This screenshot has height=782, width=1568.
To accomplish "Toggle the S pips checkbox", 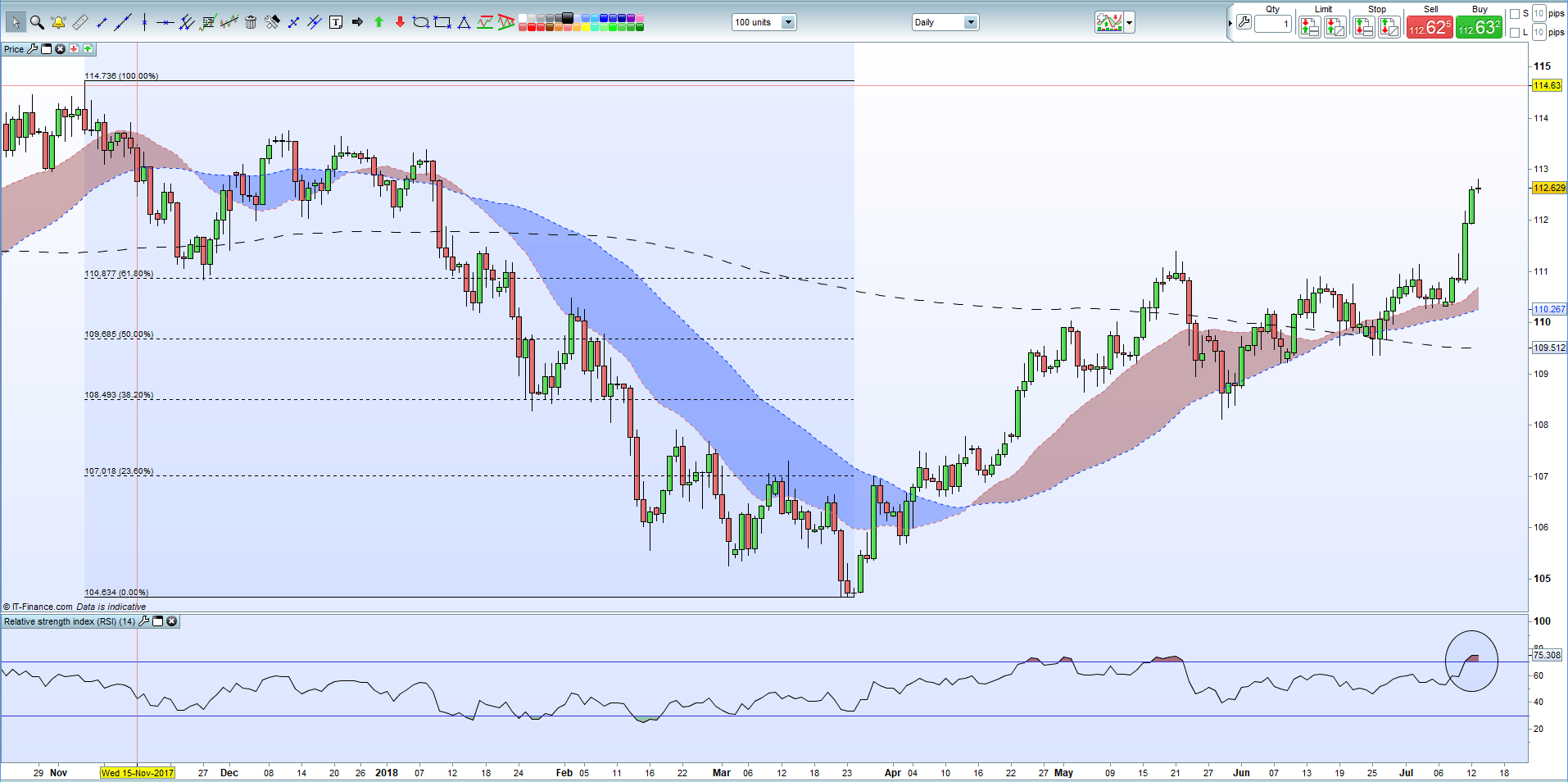I will tap(1514, 14).
